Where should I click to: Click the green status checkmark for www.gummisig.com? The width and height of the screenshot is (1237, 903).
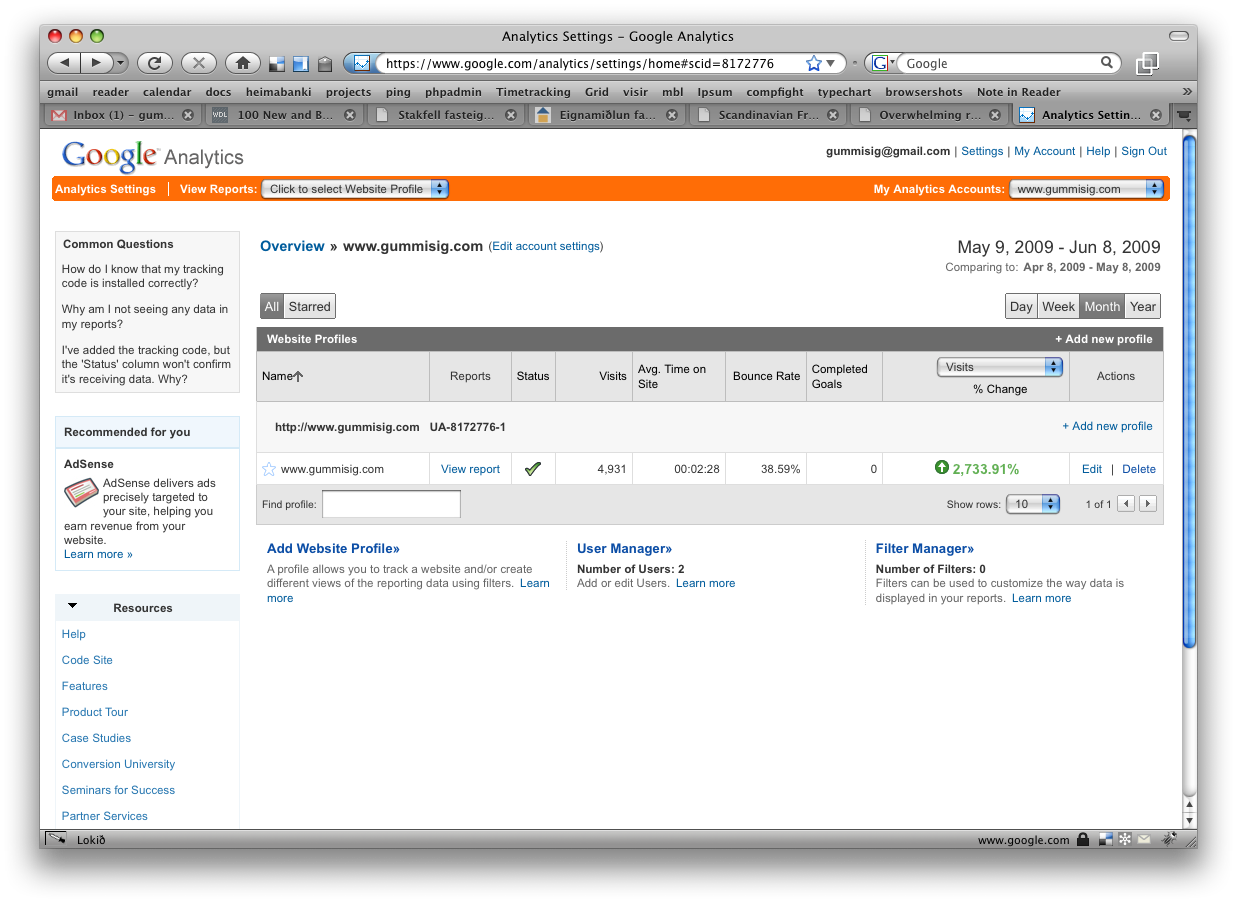[533, 468]
